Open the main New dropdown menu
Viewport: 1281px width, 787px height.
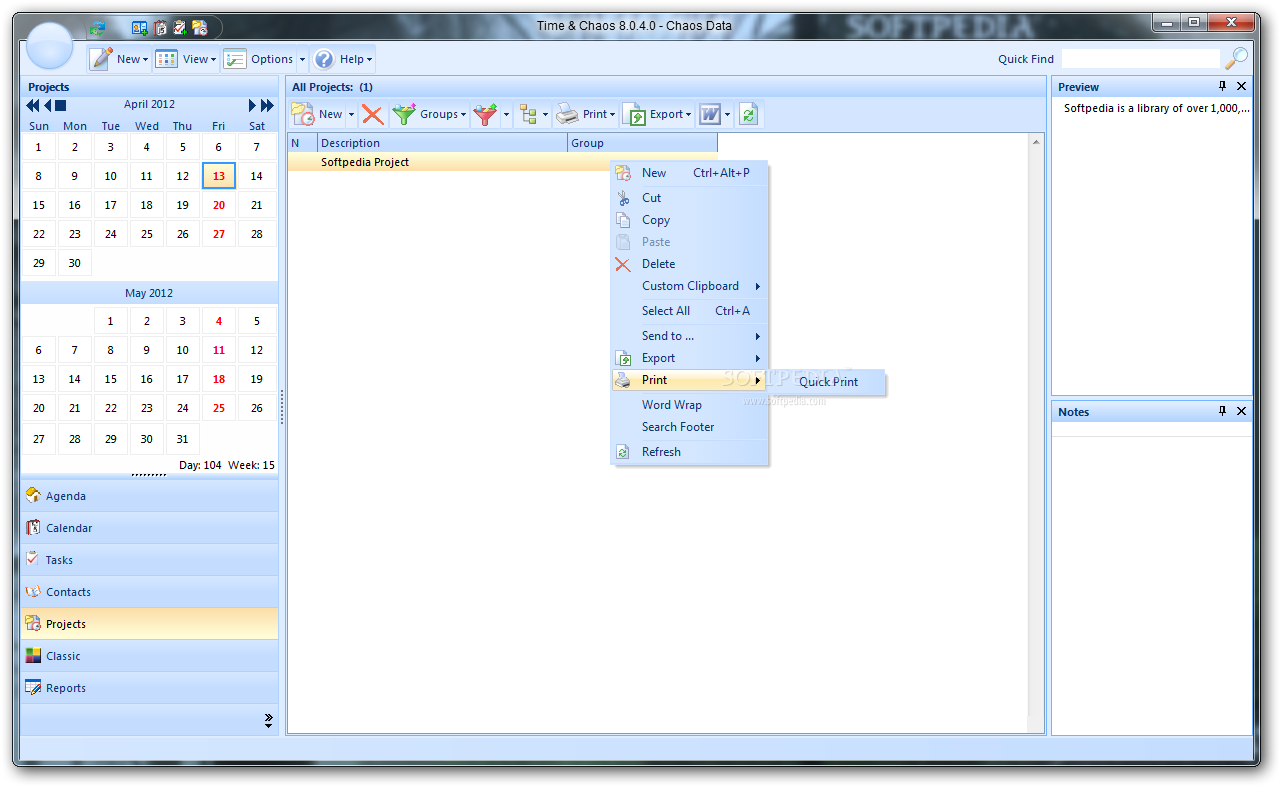(119, 59)
